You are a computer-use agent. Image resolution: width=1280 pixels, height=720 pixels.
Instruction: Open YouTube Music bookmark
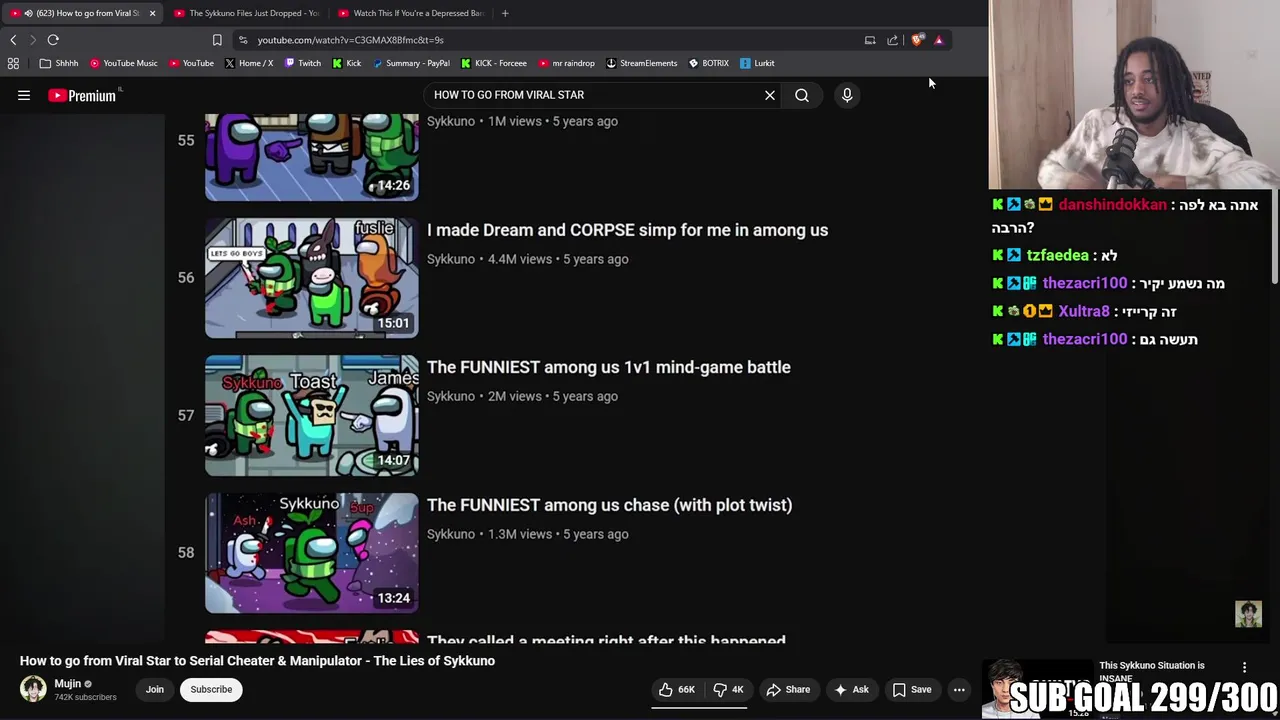click(x=123, y=63)
